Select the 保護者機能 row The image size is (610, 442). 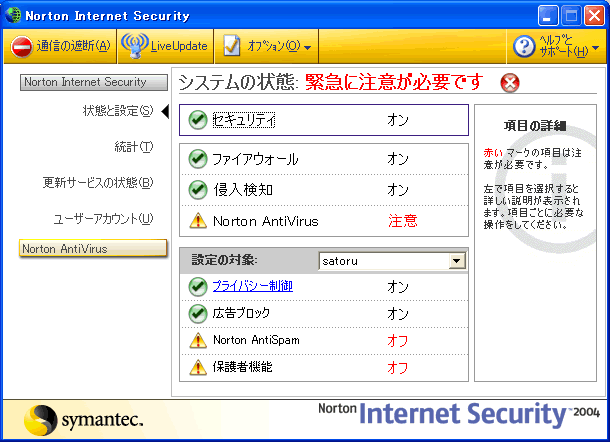(324, 367)
